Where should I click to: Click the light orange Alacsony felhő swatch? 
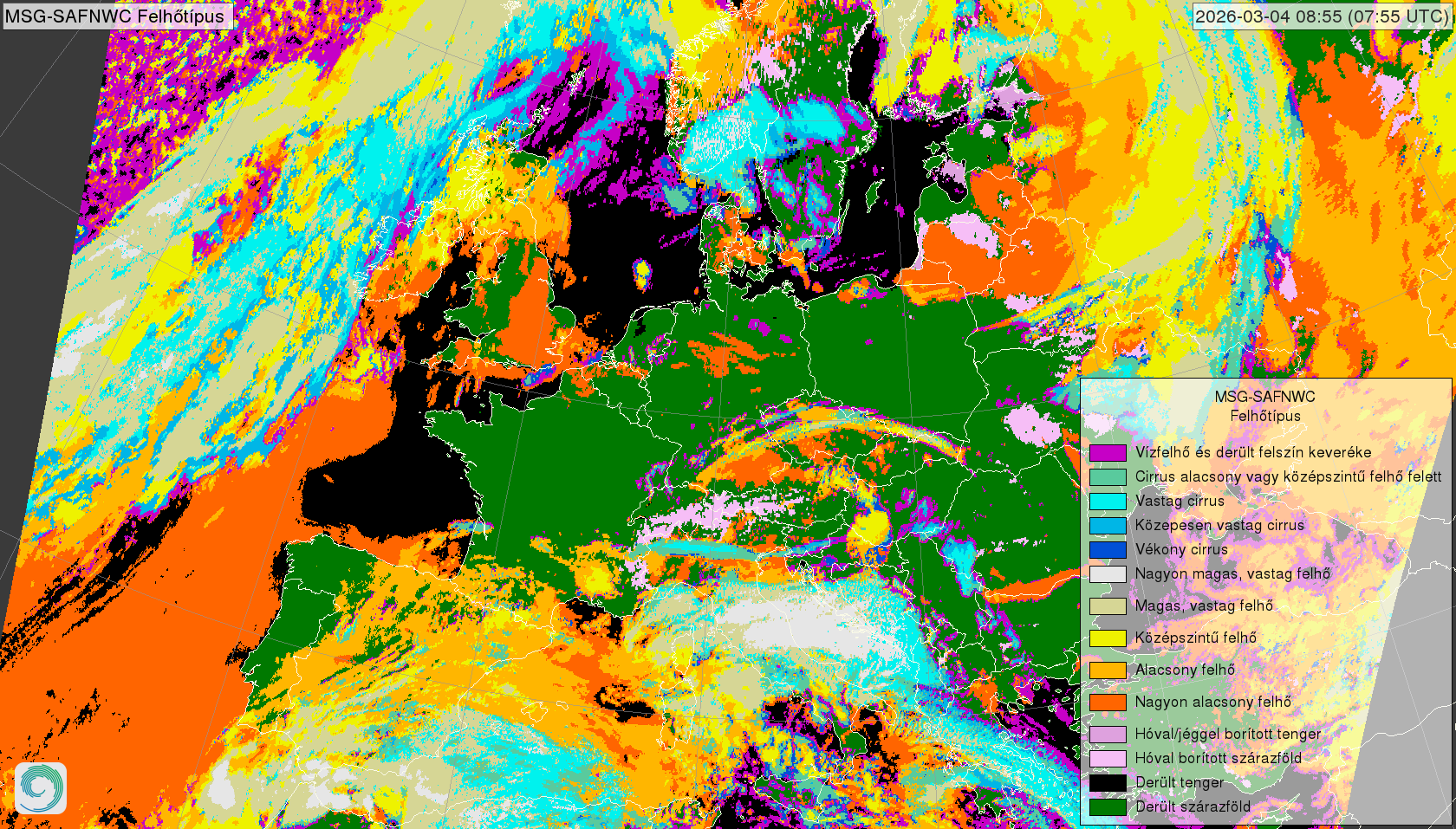[1108, 670]
